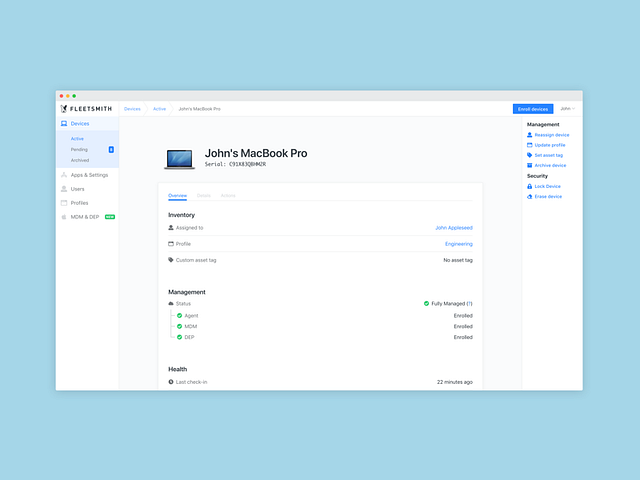The image size is (640, 480).
Task: Click the Agent Enrolled status text
Action: (463, 316)
